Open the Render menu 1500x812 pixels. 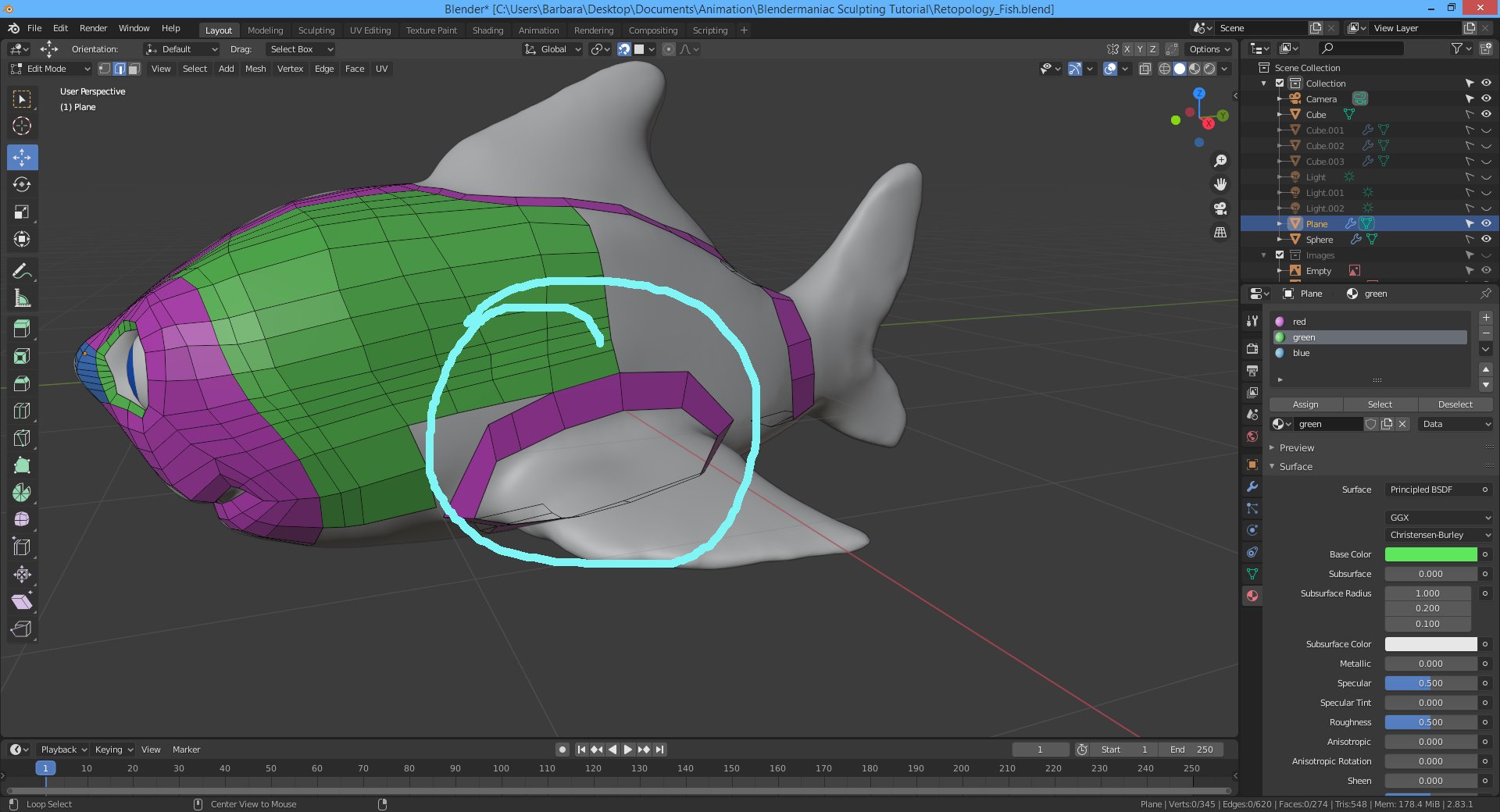[x=93, y=28]
